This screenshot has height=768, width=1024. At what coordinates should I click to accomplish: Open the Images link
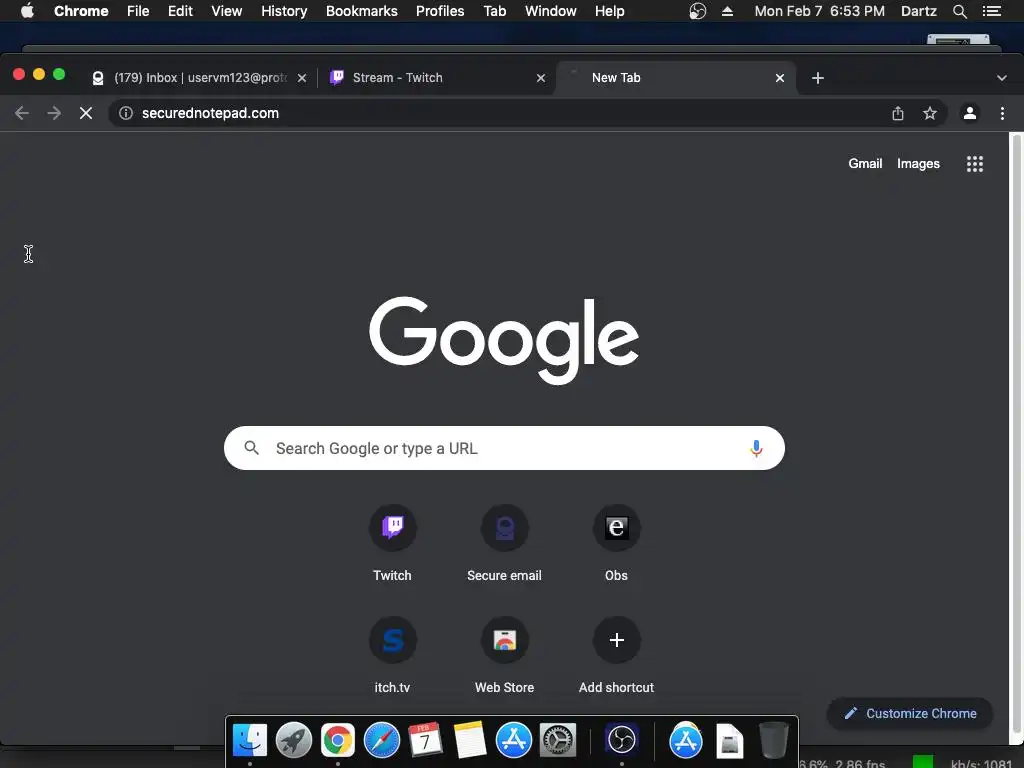[x=918, y=164]
